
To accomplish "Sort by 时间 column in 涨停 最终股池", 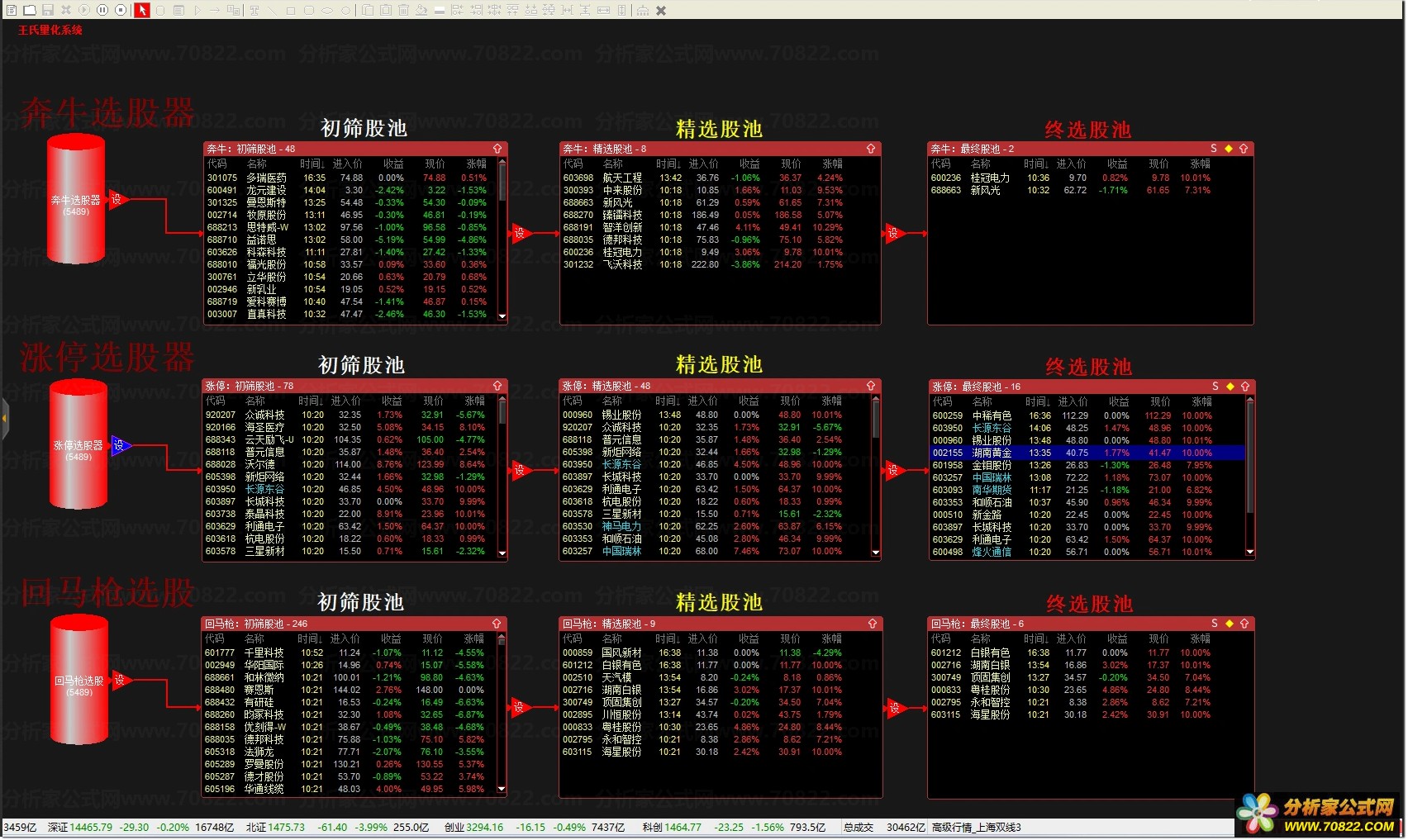I will [1039, 401].
